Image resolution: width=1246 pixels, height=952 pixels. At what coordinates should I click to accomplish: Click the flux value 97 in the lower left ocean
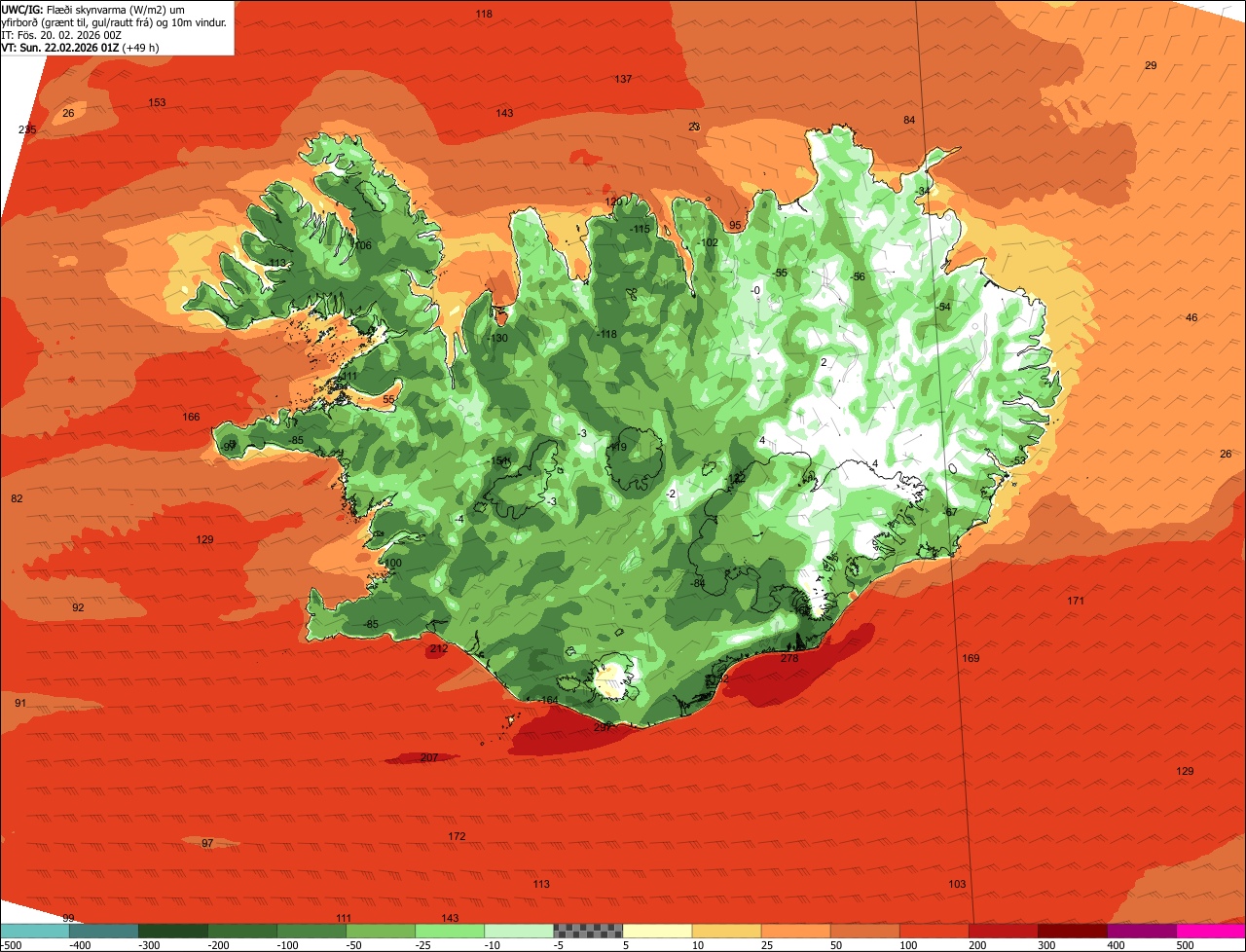207,844
